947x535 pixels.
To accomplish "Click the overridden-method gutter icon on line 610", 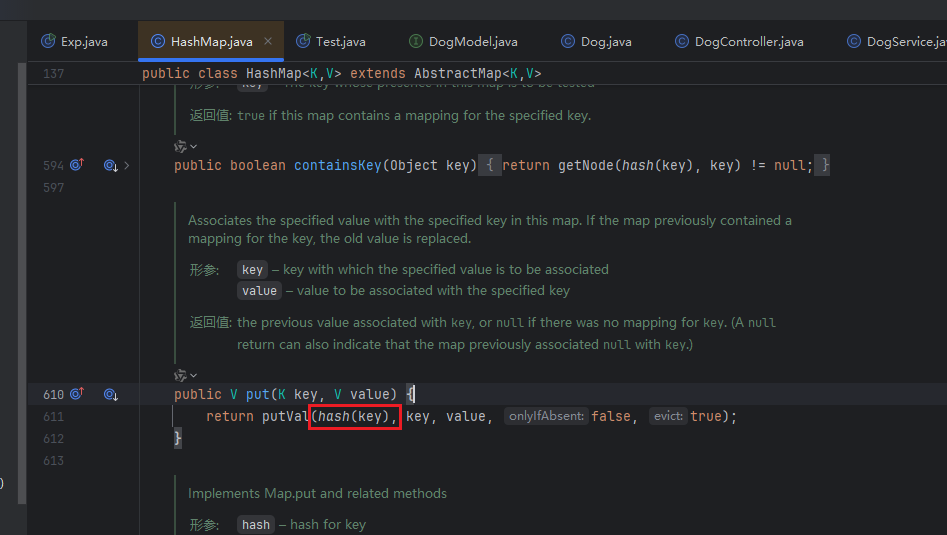I will [x=111, y=394].
